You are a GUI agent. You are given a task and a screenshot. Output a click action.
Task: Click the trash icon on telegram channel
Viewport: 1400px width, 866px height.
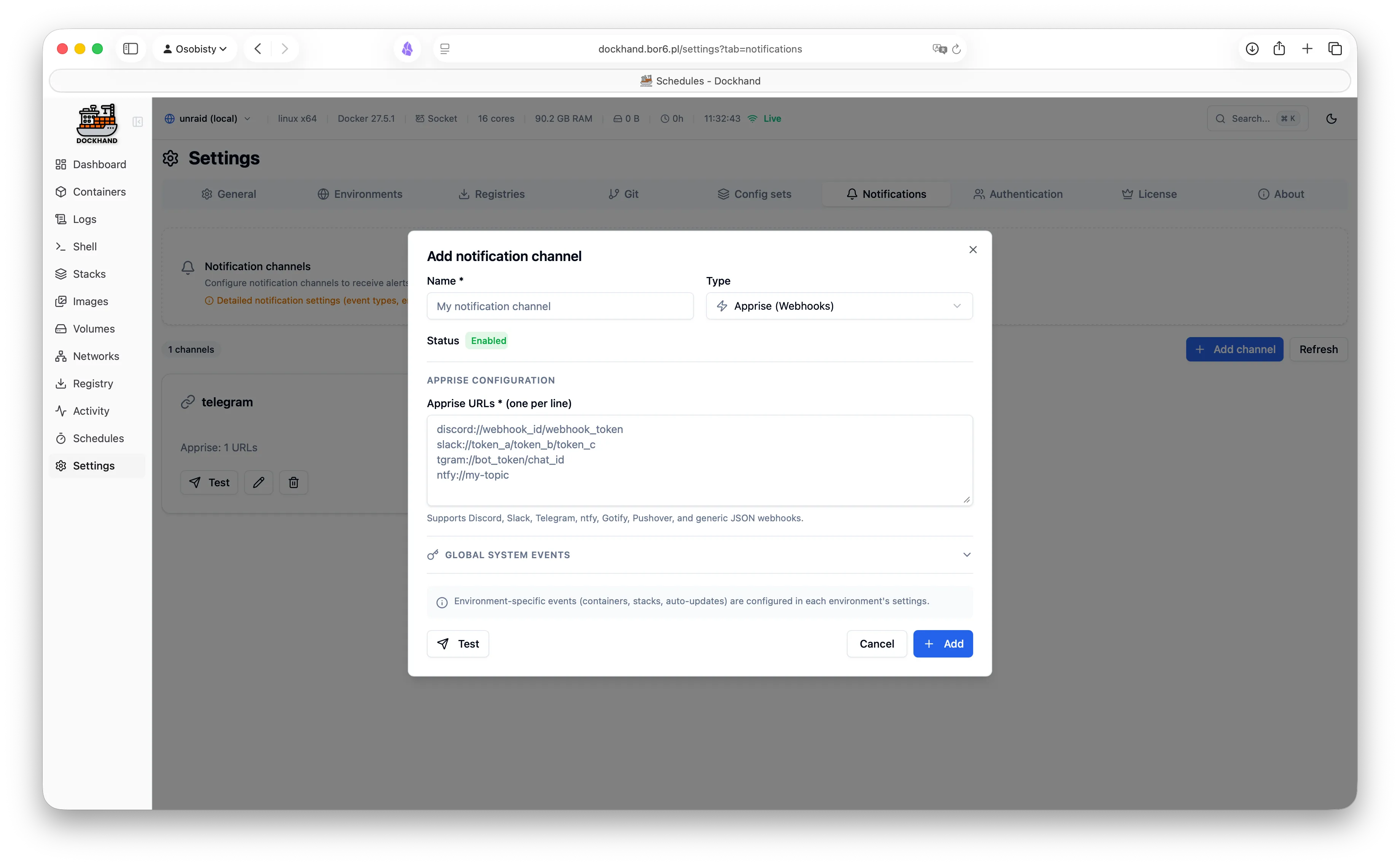click(x=293, y=482)
